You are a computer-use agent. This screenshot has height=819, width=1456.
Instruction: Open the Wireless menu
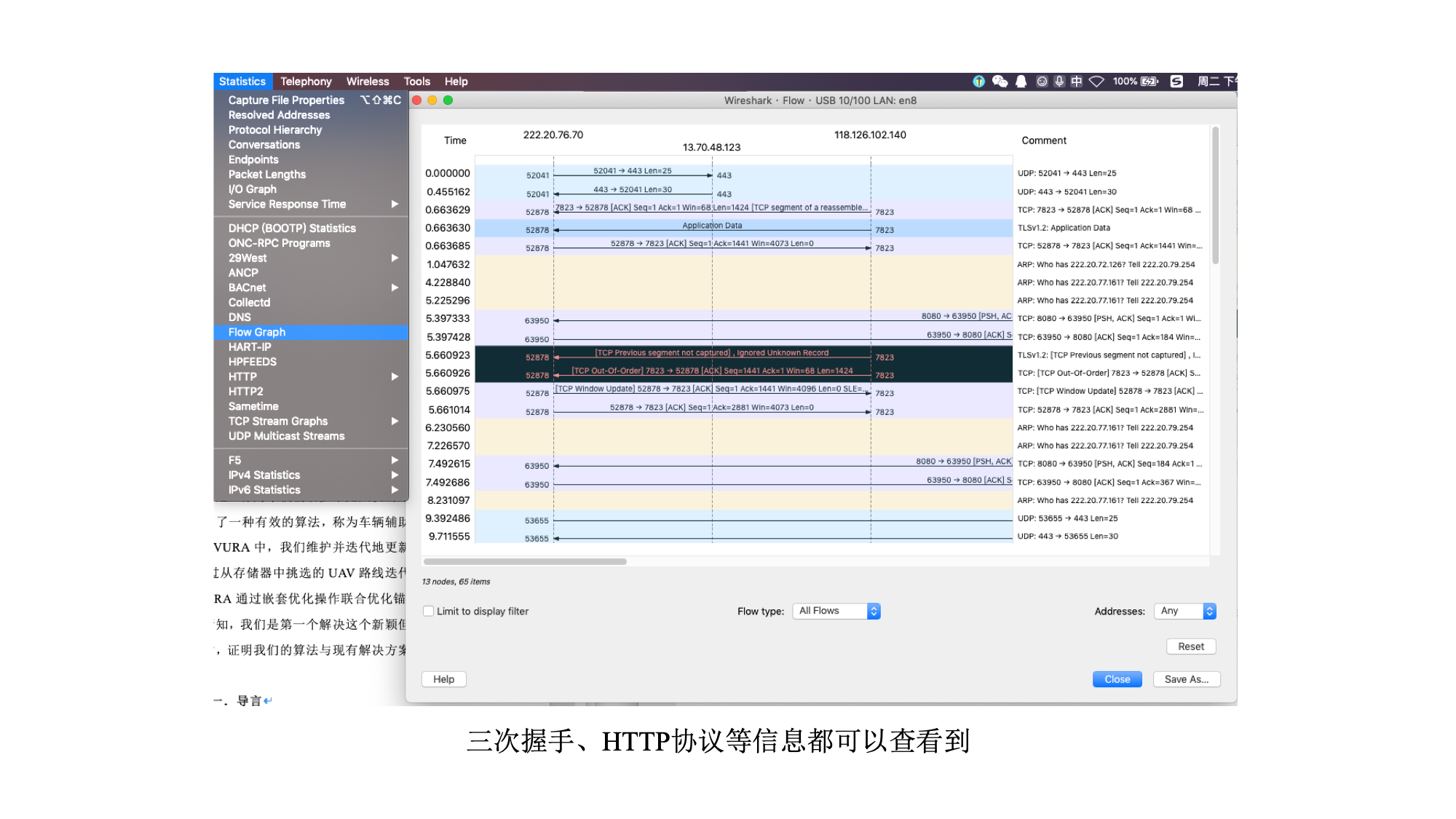[x=368, y=82]
